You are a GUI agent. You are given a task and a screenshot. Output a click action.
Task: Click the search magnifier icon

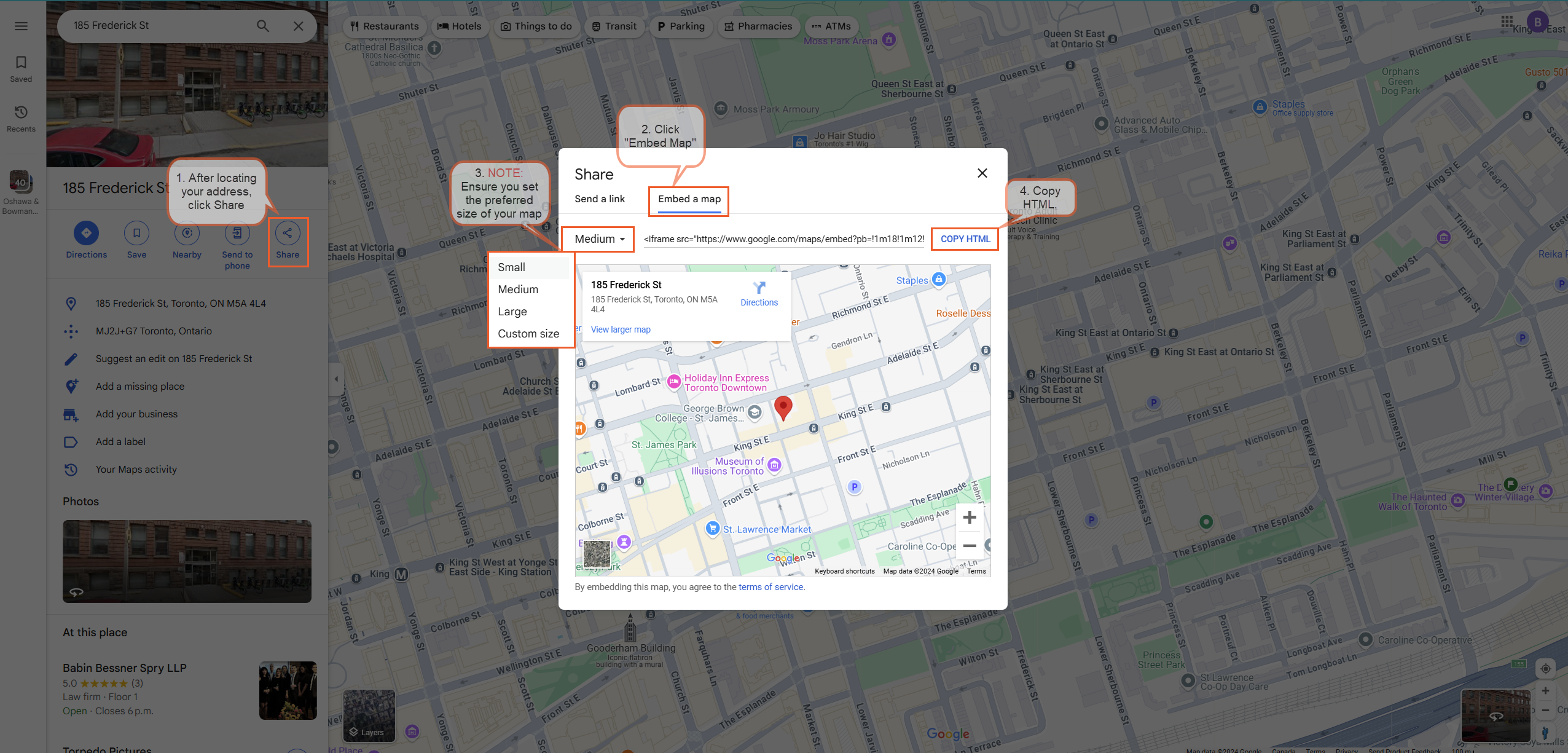262,26
